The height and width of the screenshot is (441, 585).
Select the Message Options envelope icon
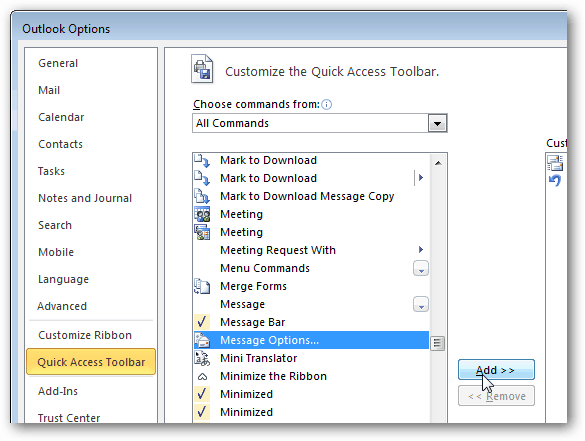[x=202, y=340]
